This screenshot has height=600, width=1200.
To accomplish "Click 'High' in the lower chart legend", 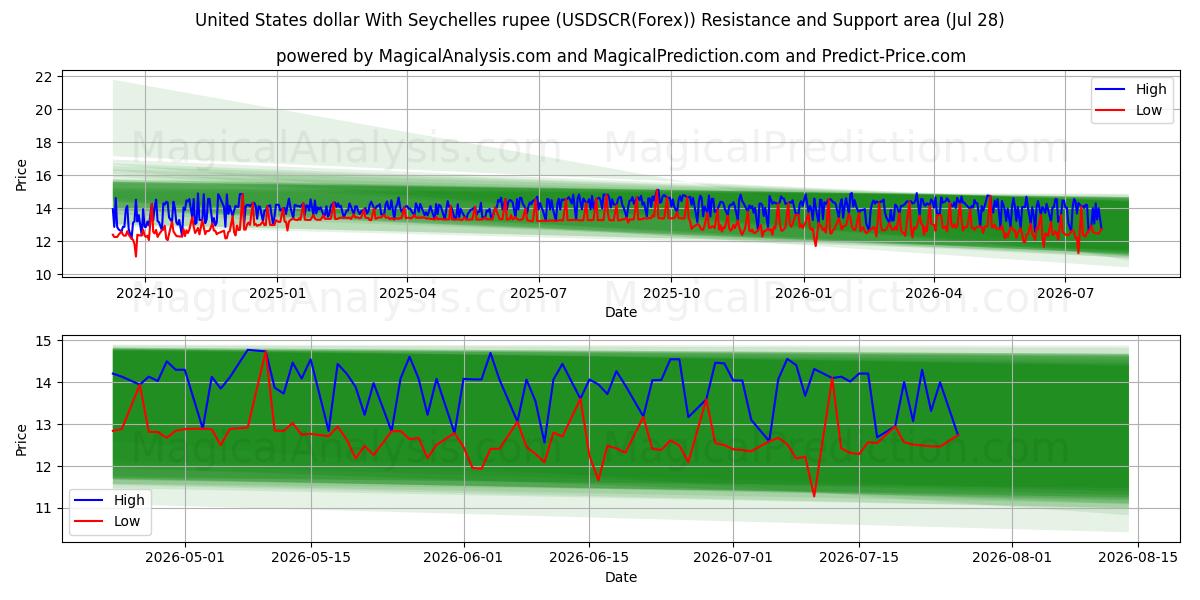I will pyautogui.click(x=129, y=500).
